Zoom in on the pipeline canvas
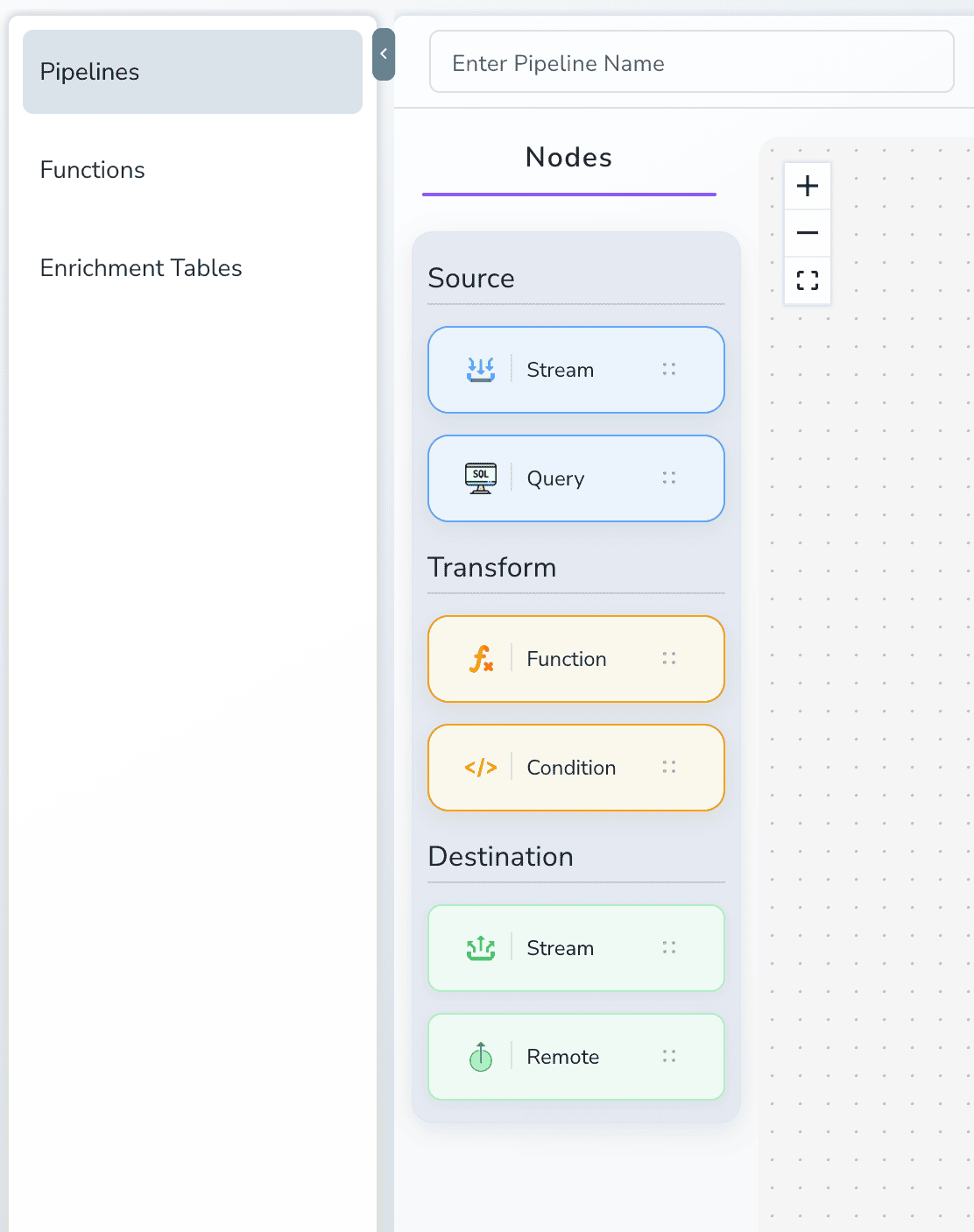 [x=807, y=185]
